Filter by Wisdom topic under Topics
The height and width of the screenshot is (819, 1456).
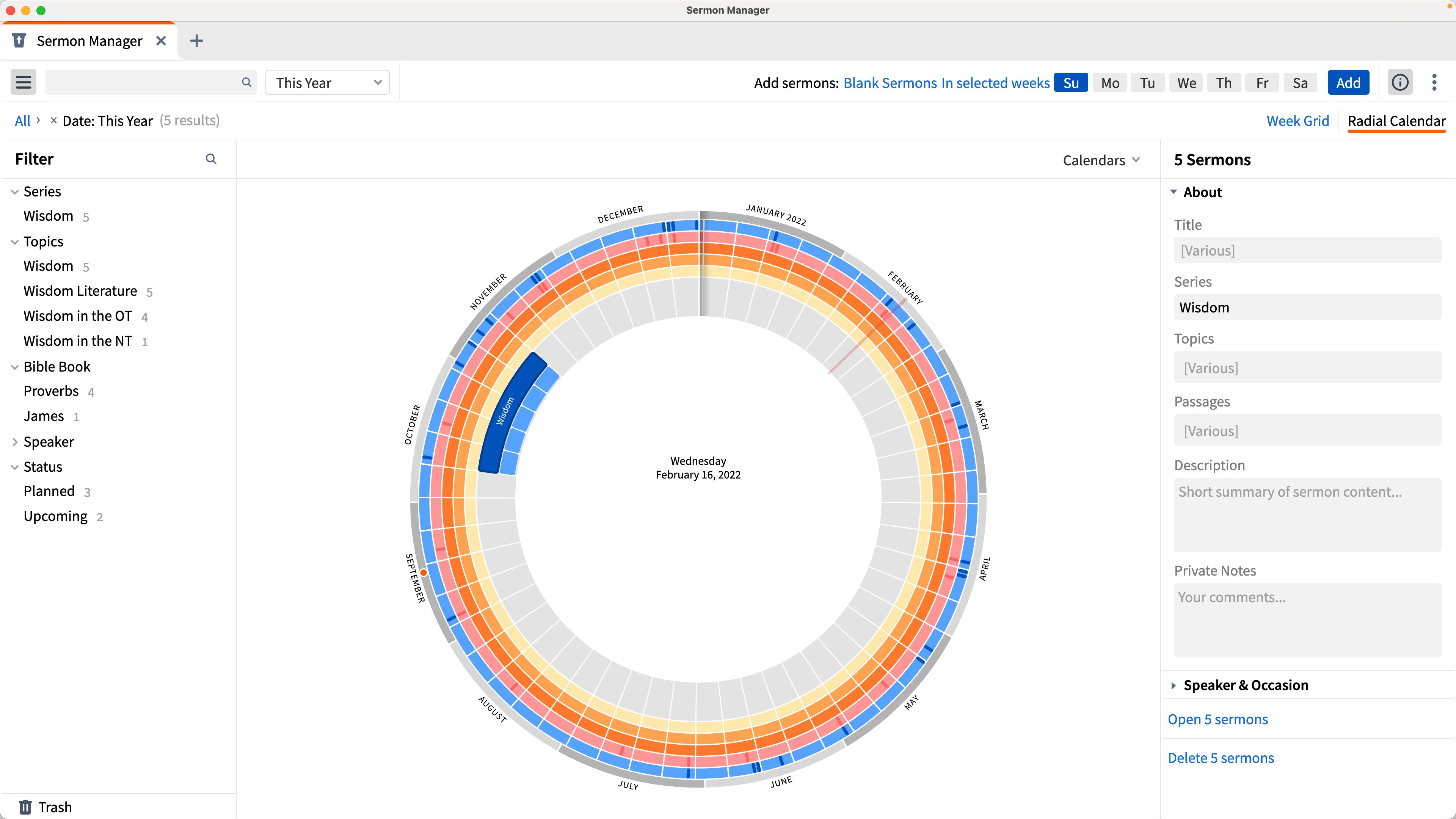click(x=48, y=266)
